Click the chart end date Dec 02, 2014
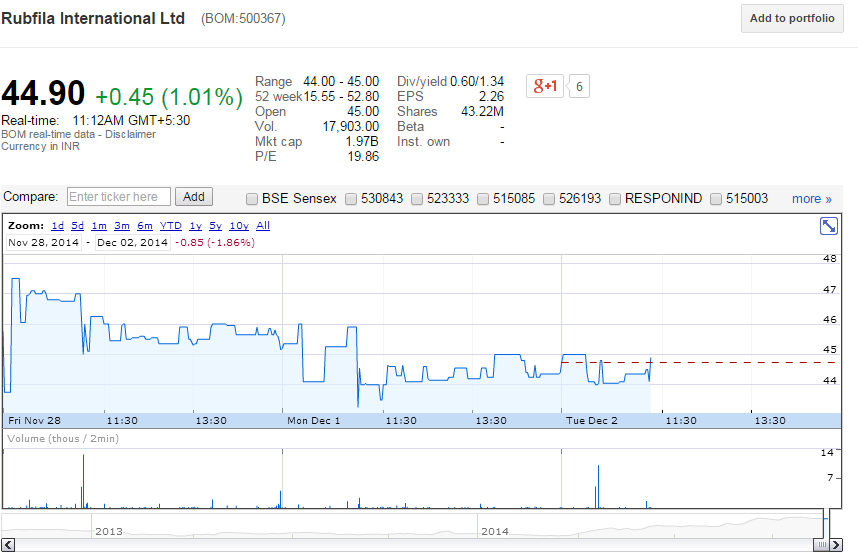 132,242
